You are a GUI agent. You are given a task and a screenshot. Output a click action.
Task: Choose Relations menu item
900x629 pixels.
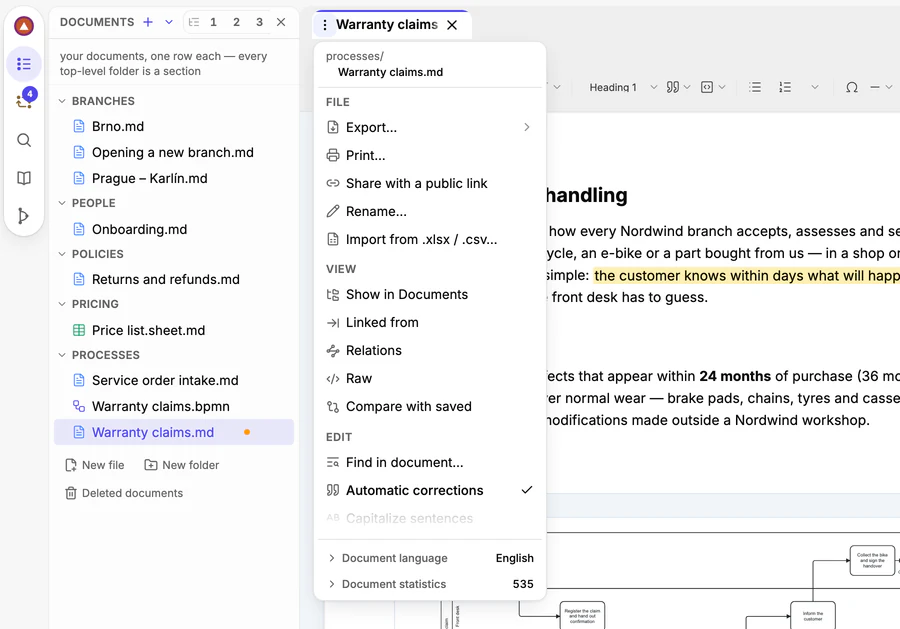coord(429,351)
